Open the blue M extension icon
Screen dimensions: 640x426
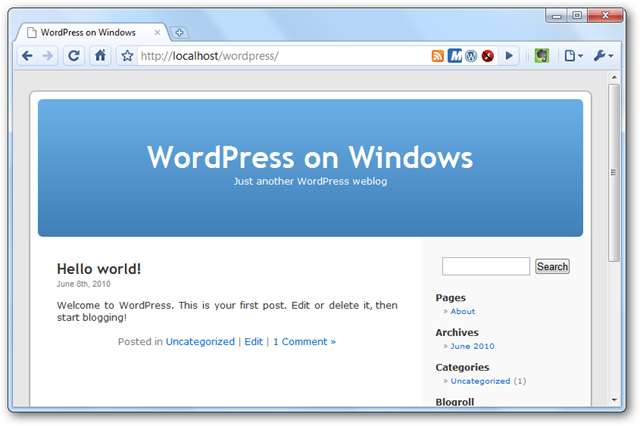[x=455, y=56]
